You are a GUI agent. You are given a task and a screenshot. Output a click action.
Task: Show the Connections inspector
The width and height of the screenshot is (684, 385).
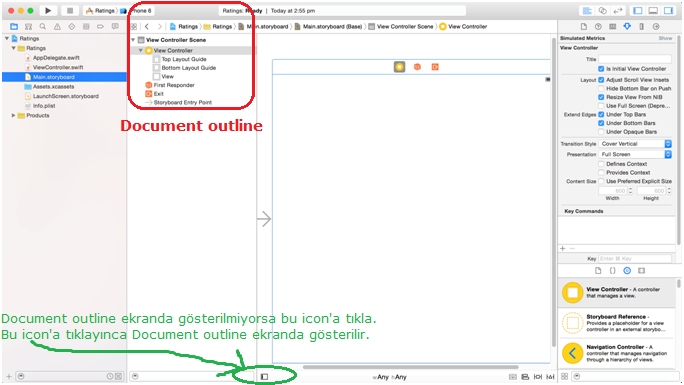pos(656,27)
